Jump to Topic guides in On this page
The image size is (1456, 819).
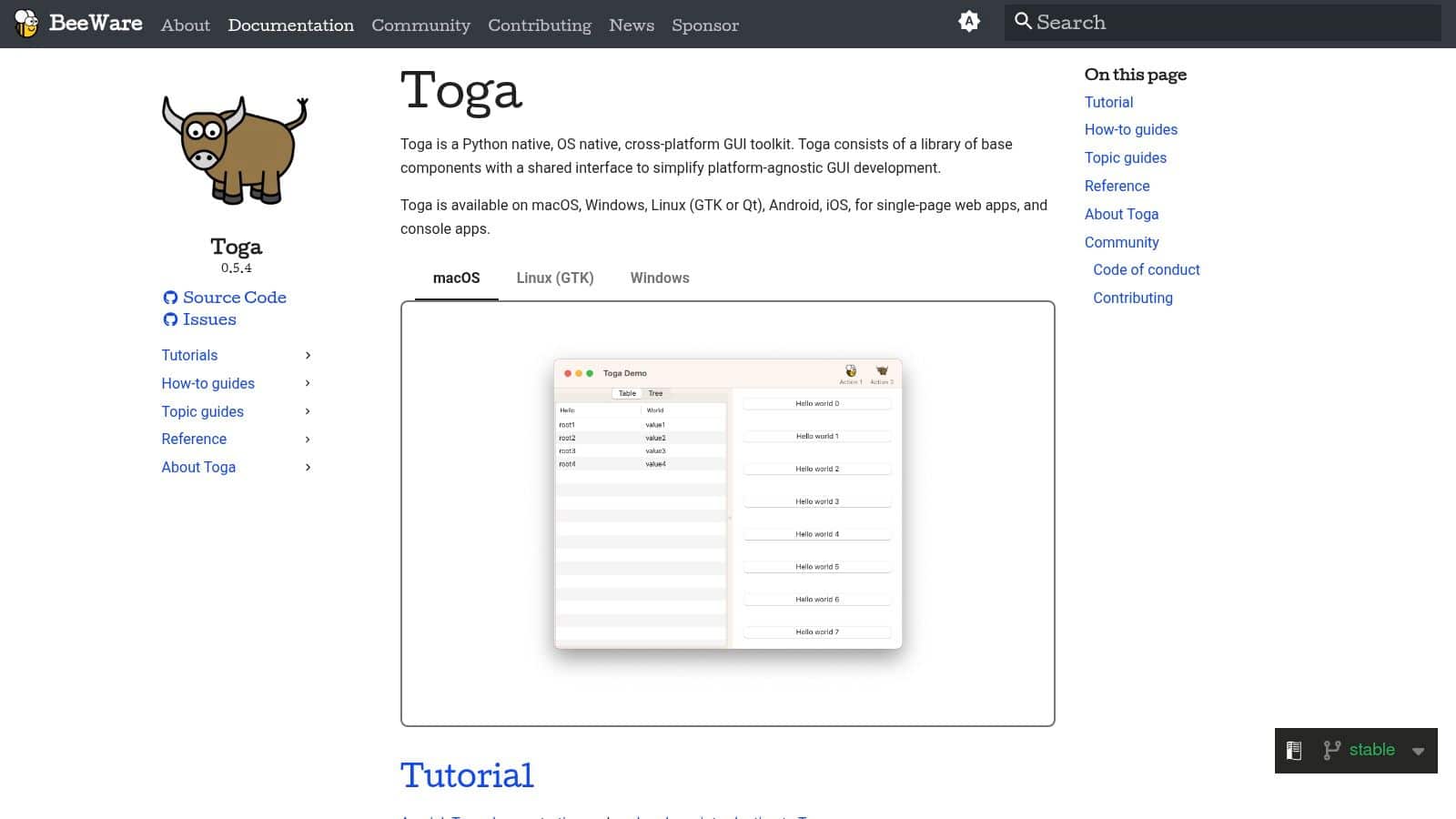1126,158
